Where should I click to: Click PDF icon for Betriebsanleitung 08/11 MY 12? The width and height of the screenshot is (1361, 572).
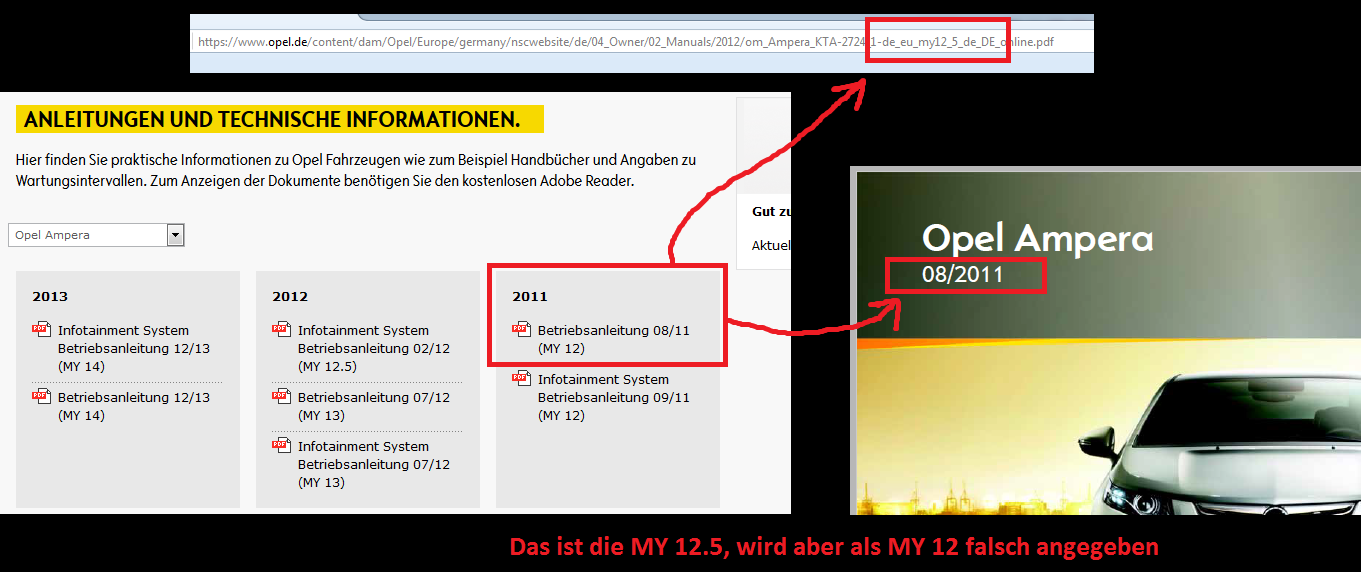521,329
